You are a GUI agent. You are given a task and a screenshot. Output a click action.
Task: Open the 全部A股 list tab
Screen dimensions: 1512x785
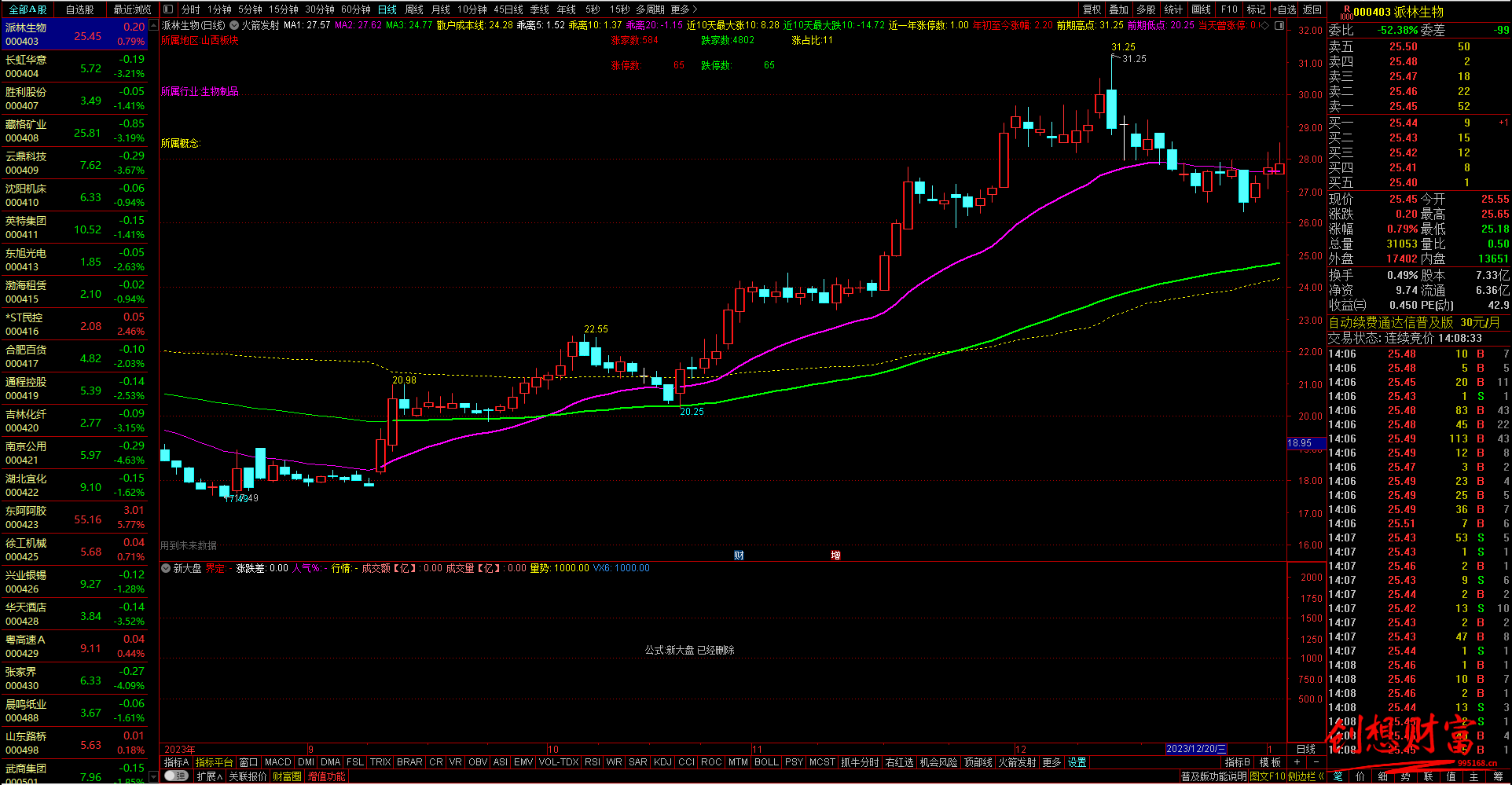[x=28, y=9]
